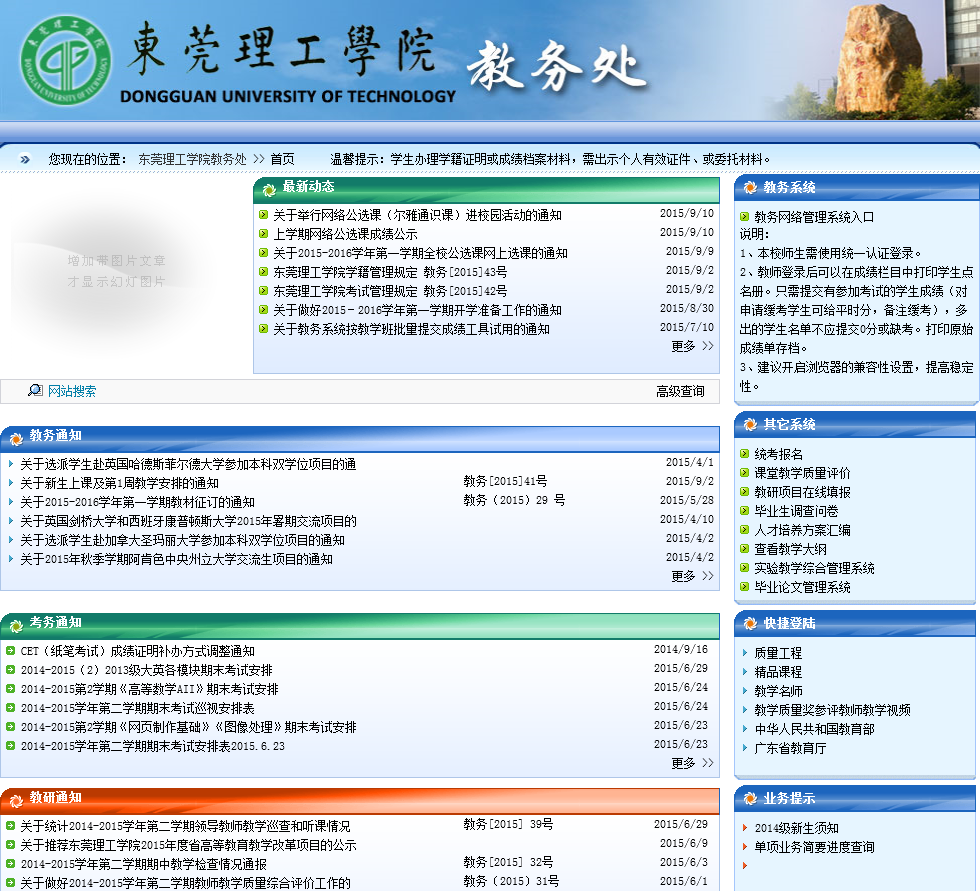Click 教务[2015]41号 document number
The height and width of the screenshot is (891, 980).
pos(505,481)
